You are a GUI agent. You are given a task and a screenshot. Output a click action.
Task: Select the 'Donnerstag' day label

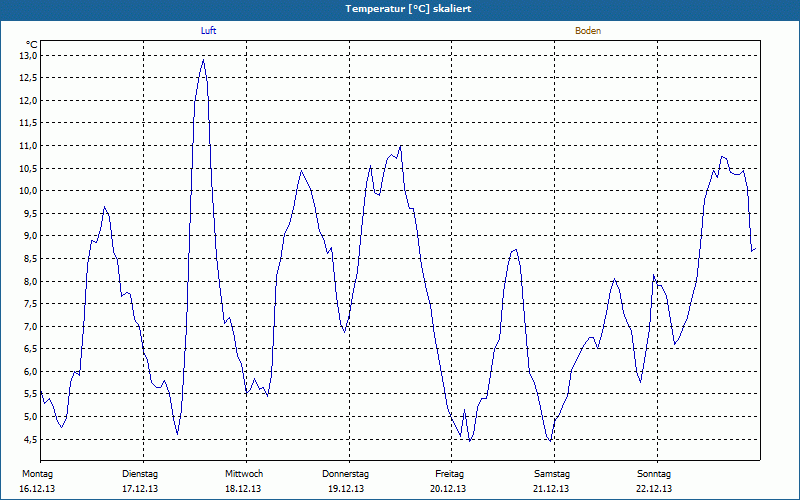click(x=345, y=474)
